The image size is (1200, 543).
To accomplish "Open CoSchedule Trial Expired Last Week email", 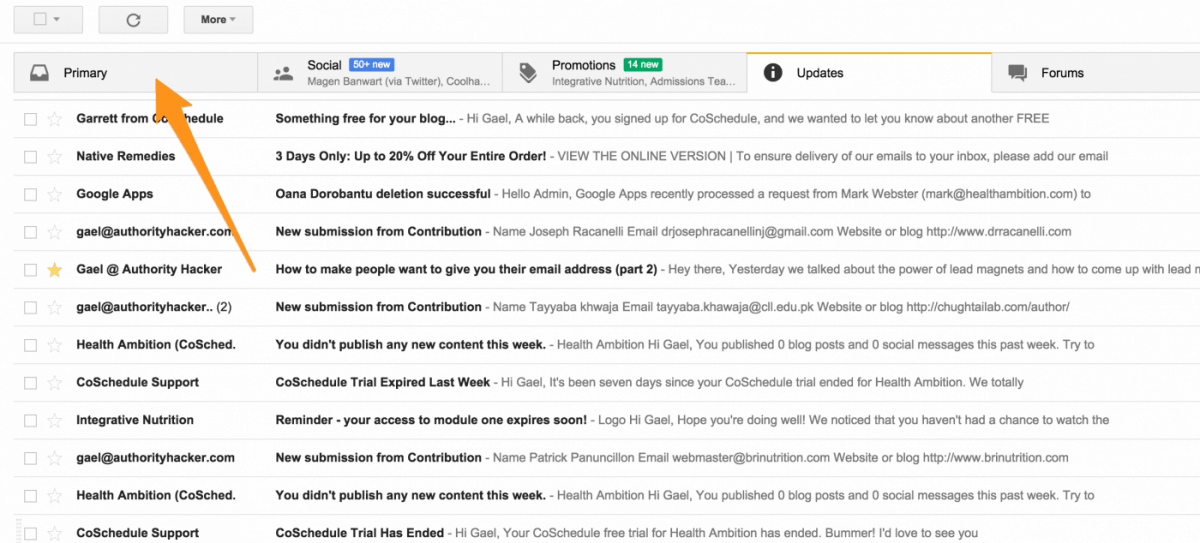I will (383, 383).
